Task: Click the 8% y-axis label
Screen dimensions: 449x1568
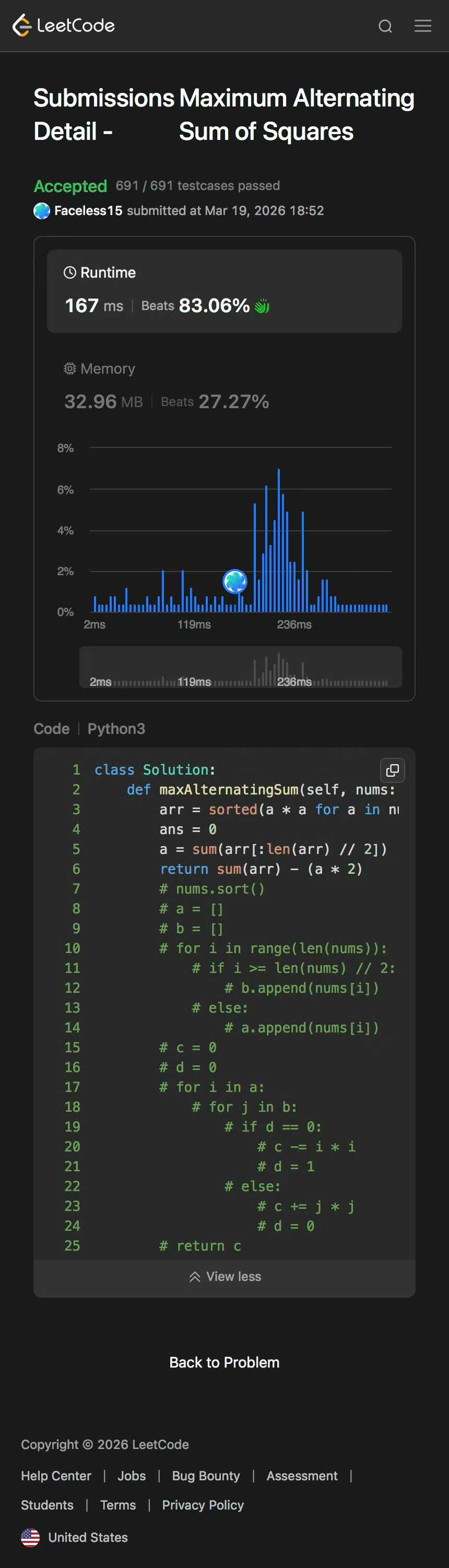Action: tap(65, 448)
